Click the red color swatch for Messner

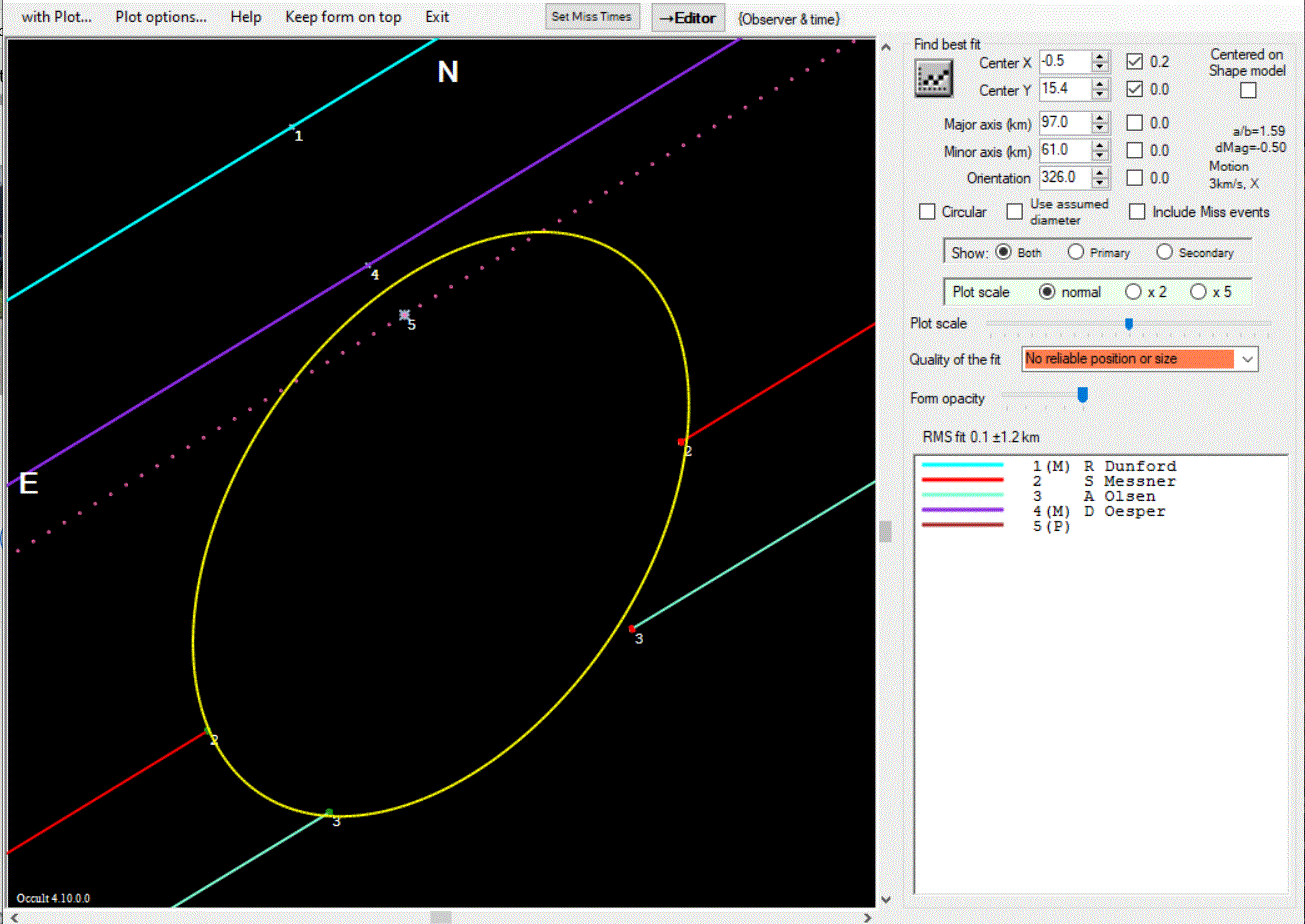click(x=962, y=481)
